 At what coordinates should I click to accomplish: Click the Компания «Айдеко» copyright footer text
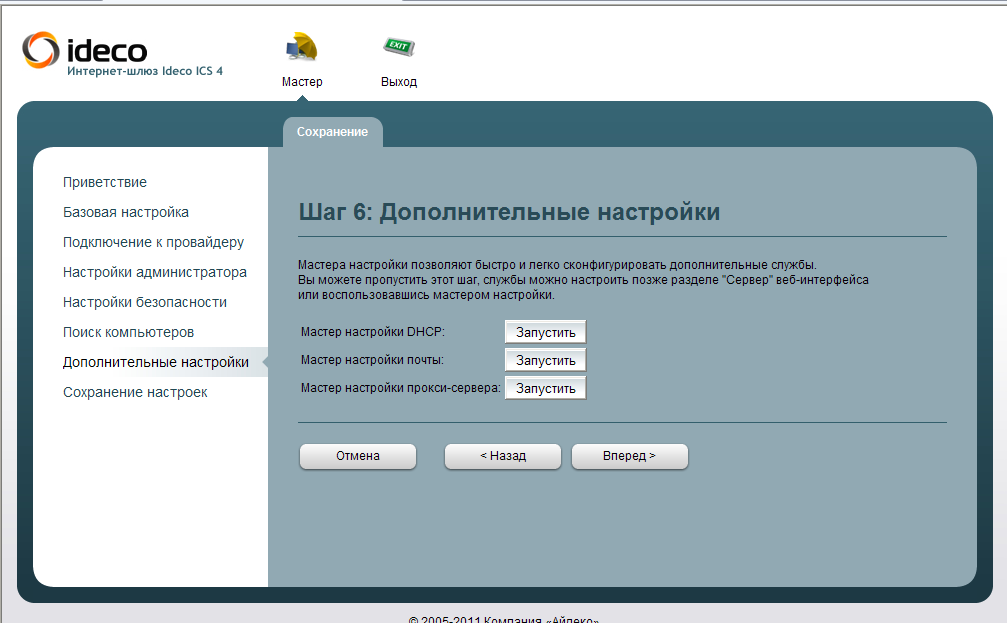503,619
